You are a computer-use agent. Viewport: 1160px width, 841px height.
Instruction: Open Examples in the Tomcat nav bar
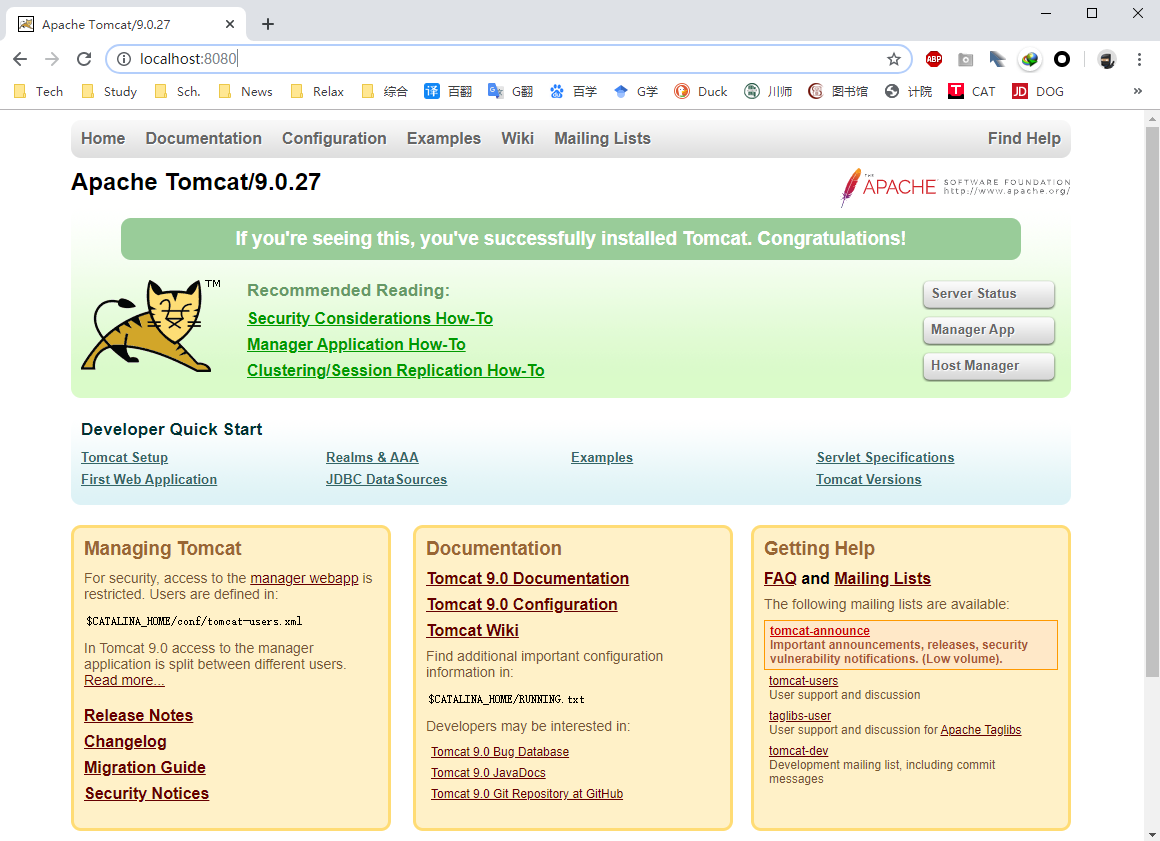coord(444,138)
